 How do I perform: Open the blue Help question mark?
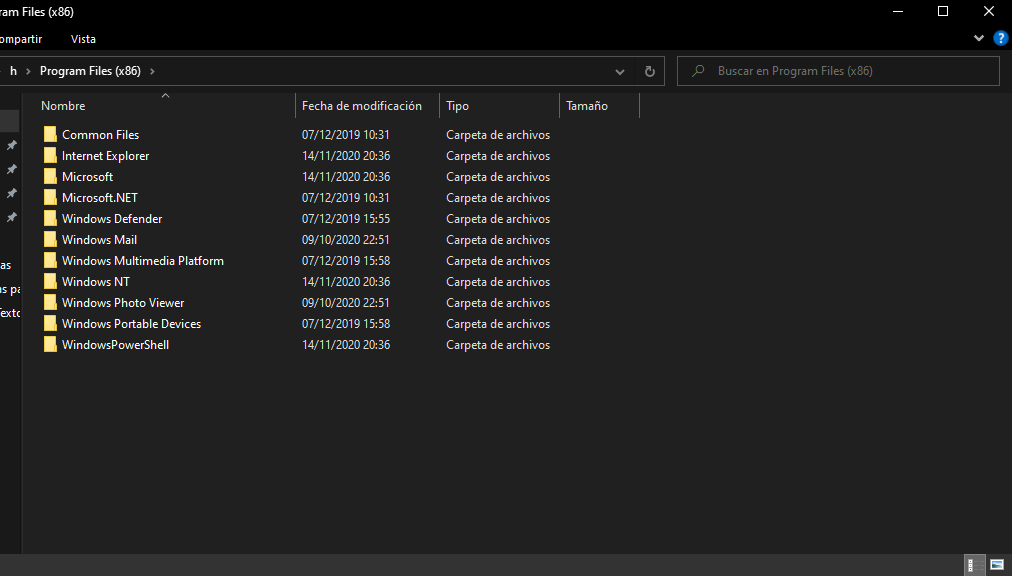click(x=1000, y=38)
